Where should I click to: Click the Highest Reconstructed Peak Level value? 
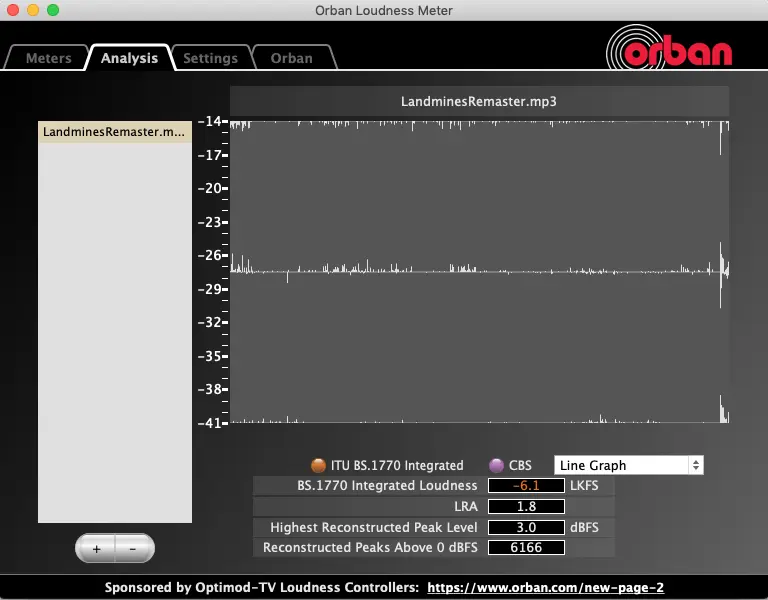(526, 527)
